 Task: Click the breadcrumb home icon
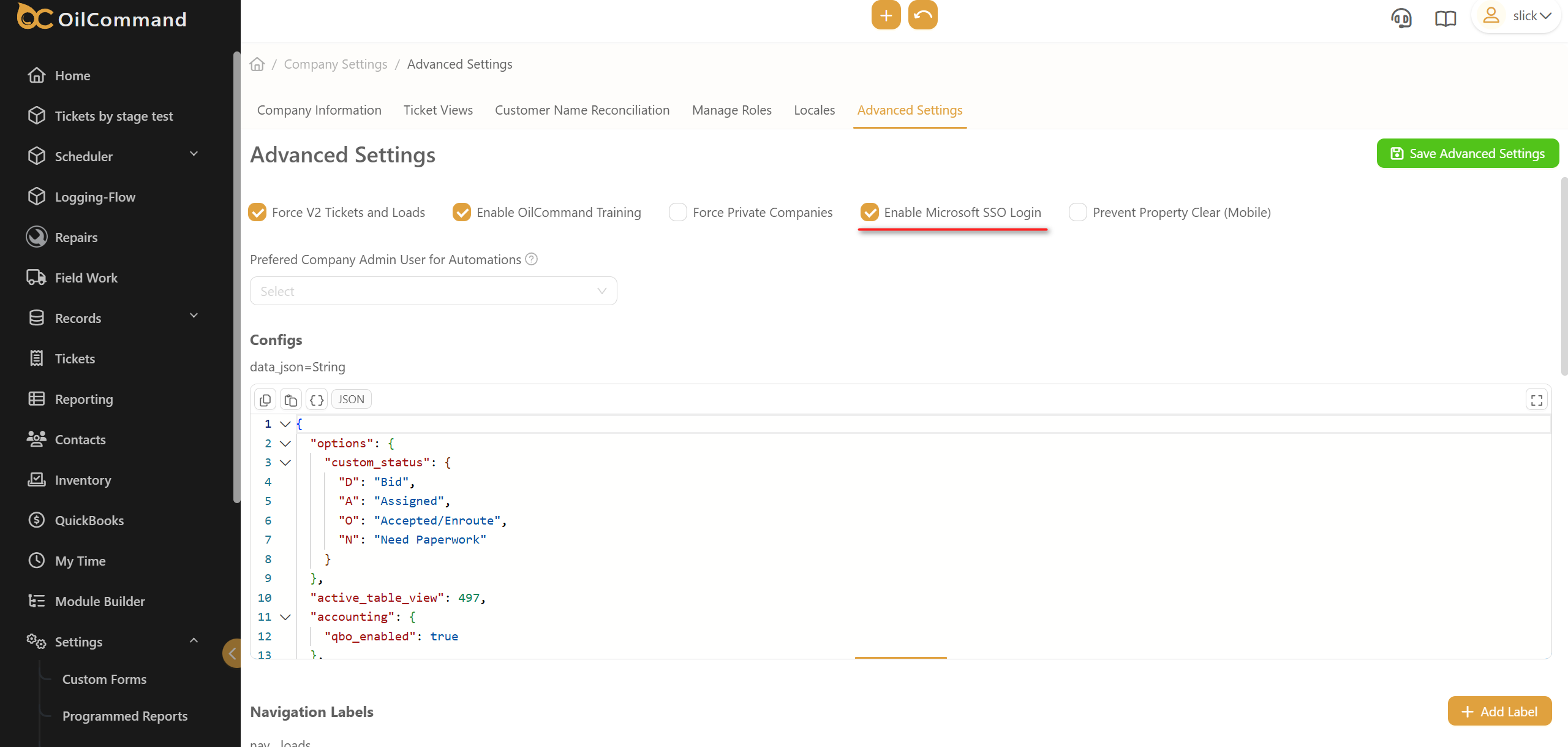(x=257, y=64)
